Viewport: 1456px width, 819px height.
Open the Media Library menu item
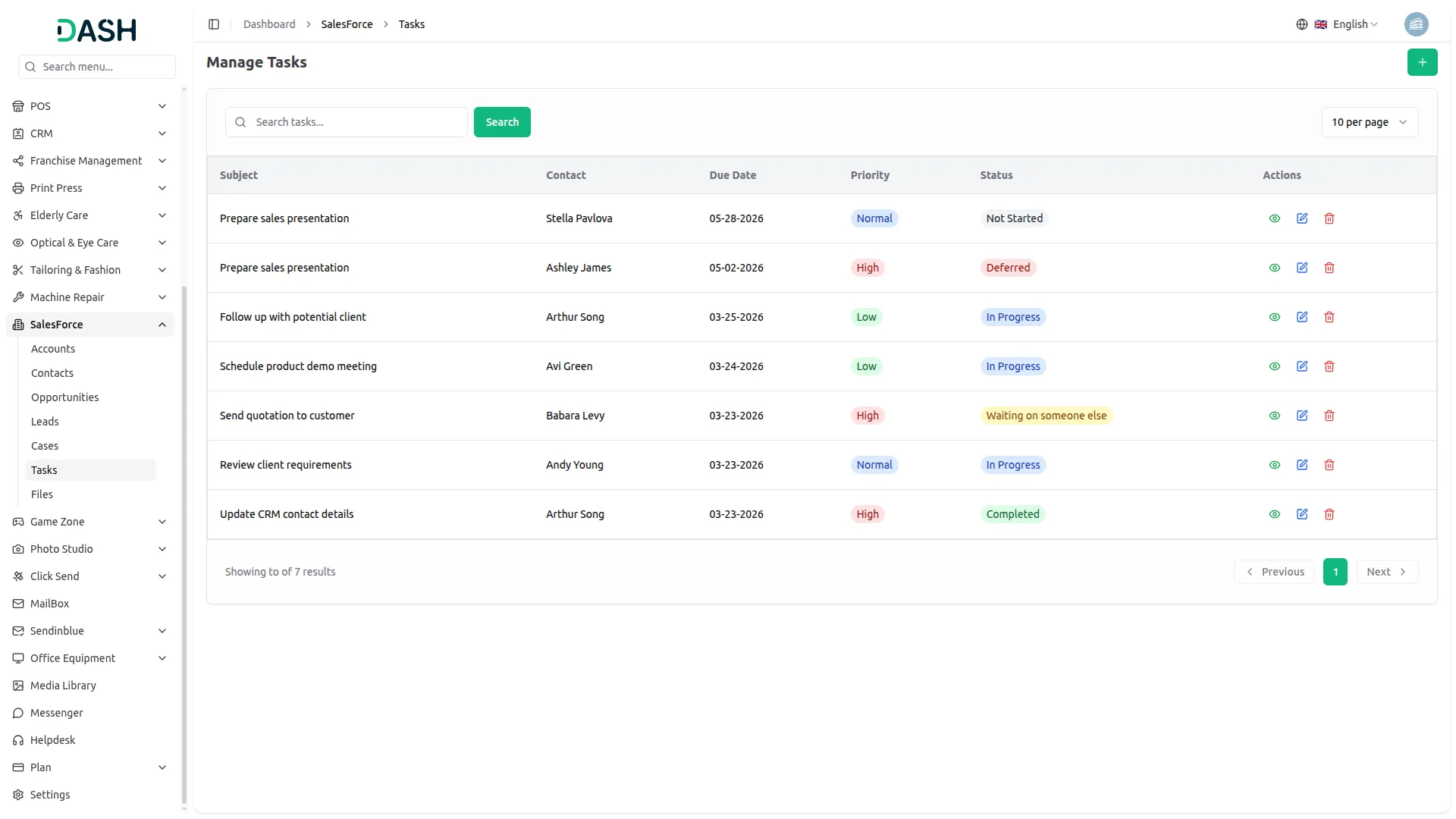pyautogui.click(x=89, y=686)
